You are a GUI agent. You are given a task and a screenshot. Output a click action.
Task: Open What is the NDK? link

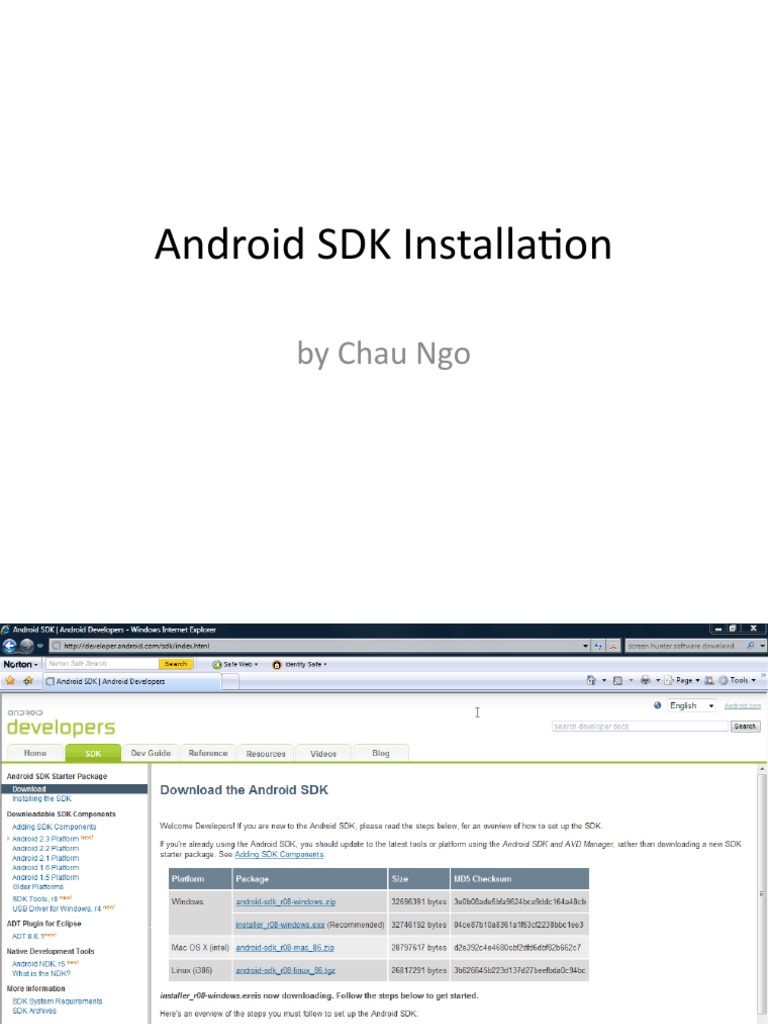coord(41,973)
